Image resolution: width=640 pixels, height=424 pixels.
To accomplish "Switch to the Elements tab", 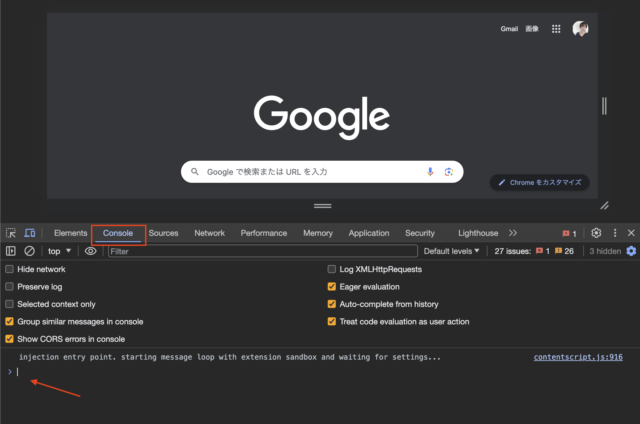I will tap(71, 233).
